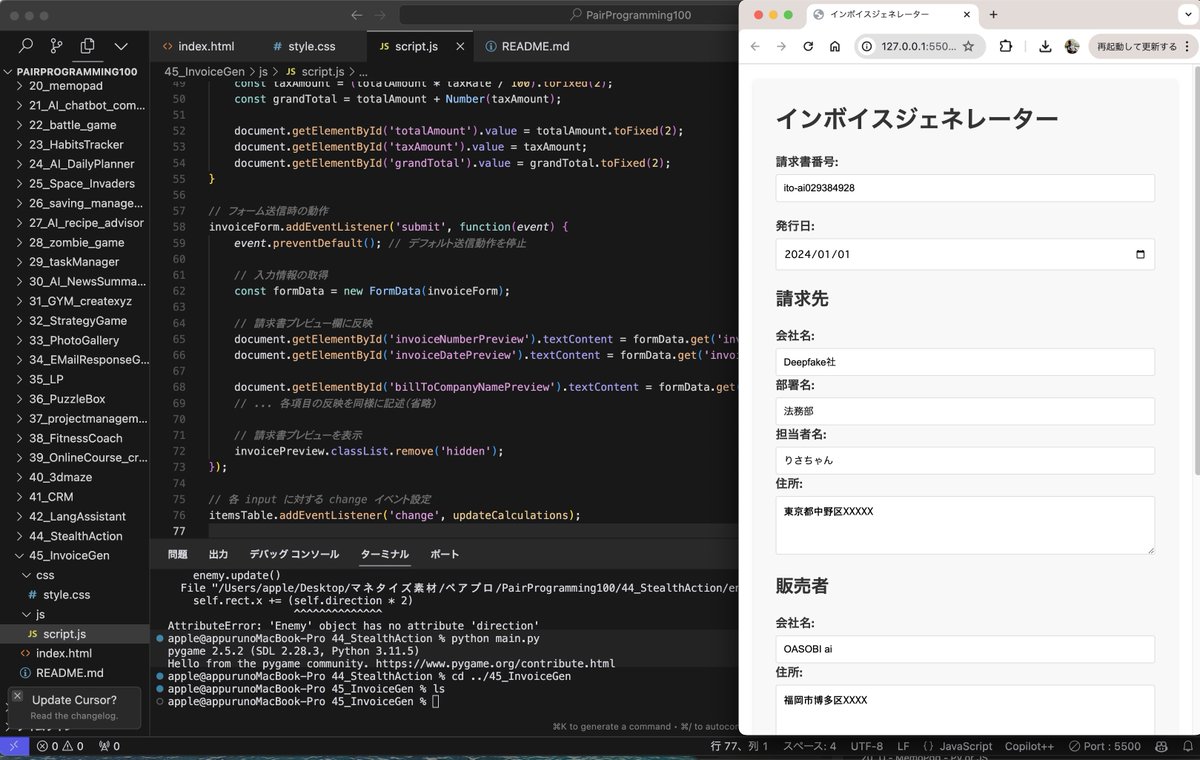1200x760 pixels.
Task: Switch to the ポート panel tab
Action: click(x=445, y=554)
